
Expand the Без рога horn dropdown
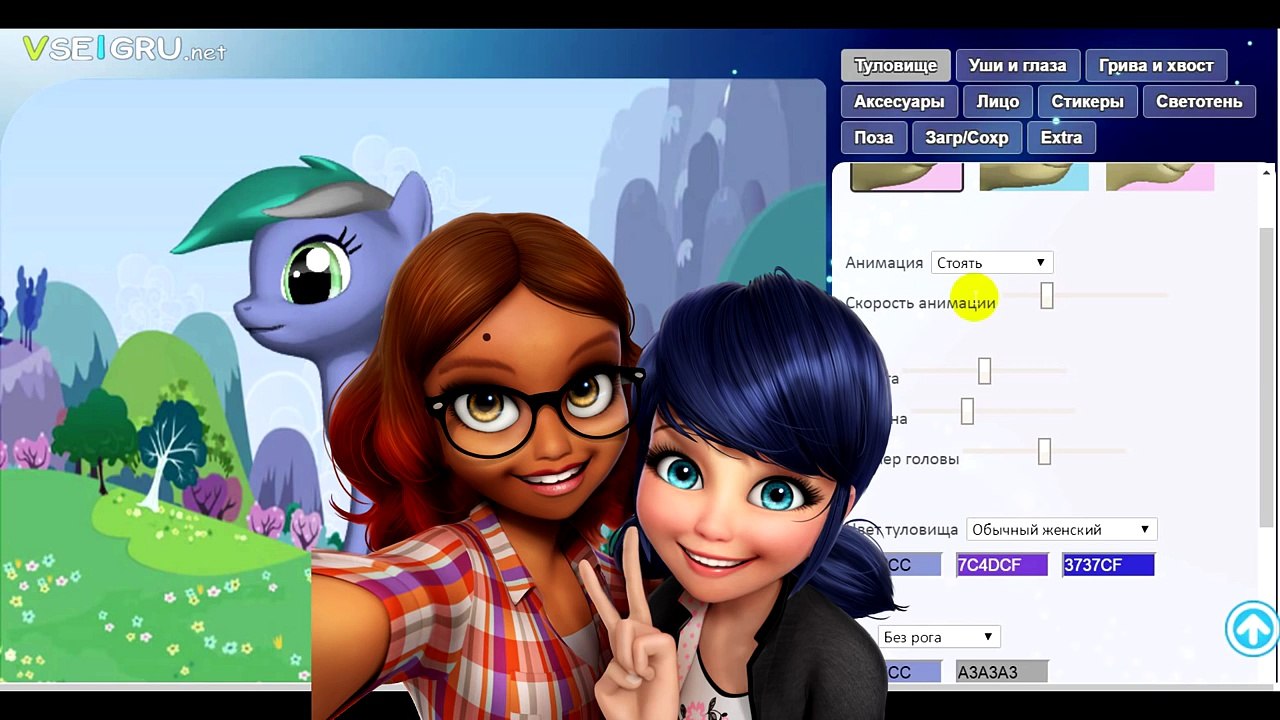pos(939,637)
